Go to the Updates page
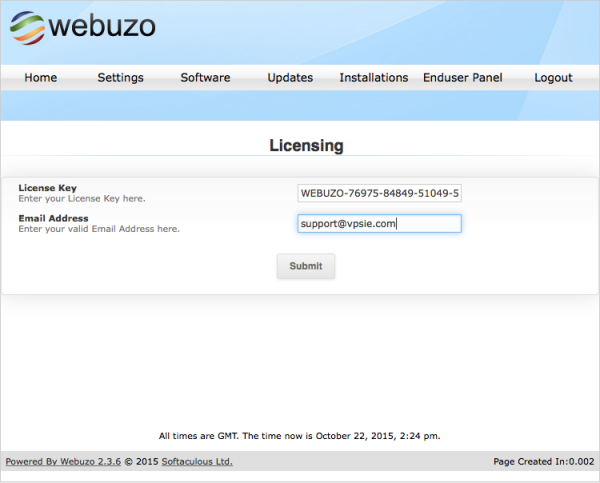Viewport: 600px width, 483px height. tap(290, 78)
